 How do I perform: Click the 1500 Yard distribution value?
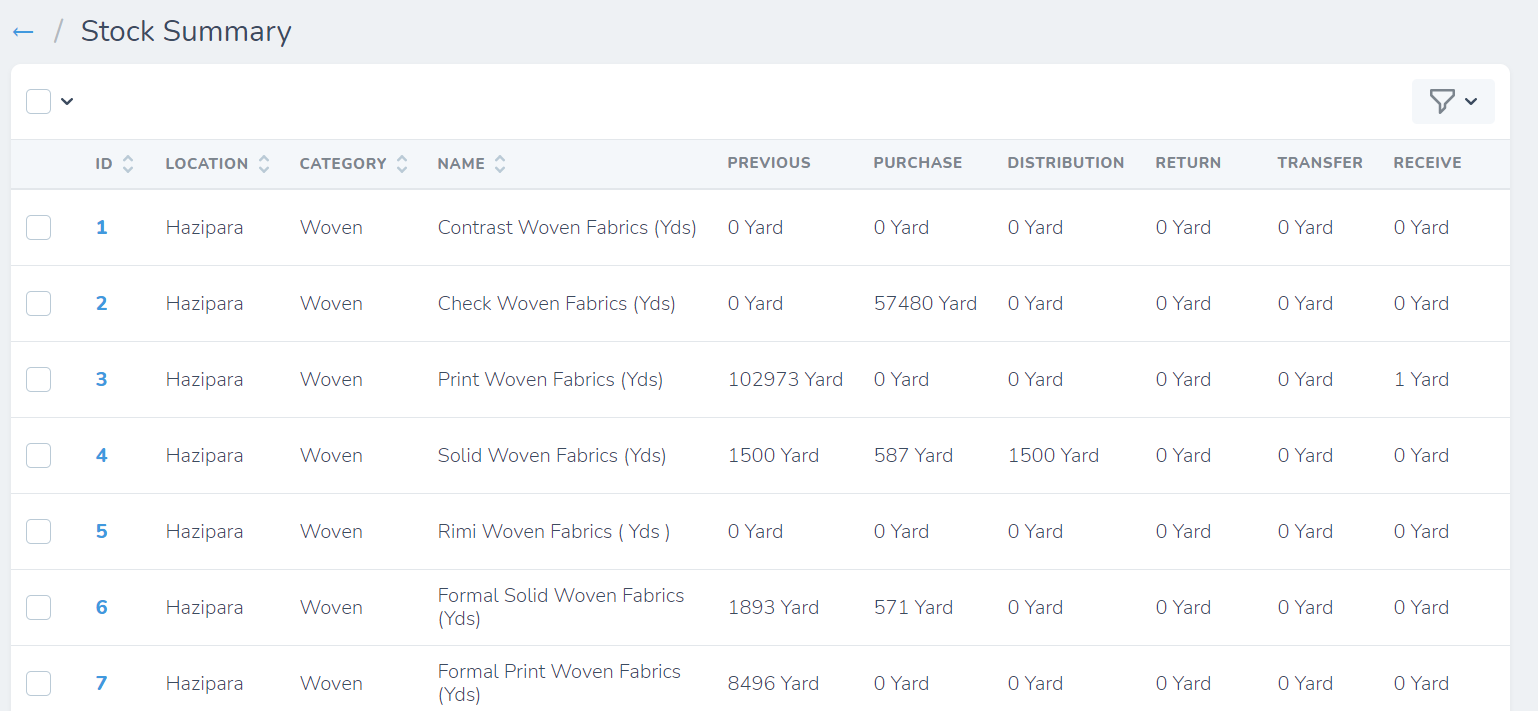1053,455
